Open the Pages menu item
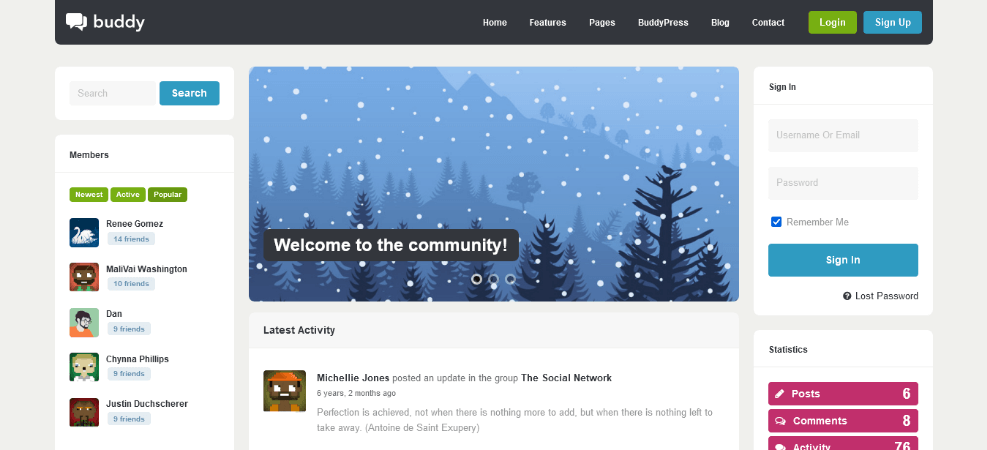 602,23
